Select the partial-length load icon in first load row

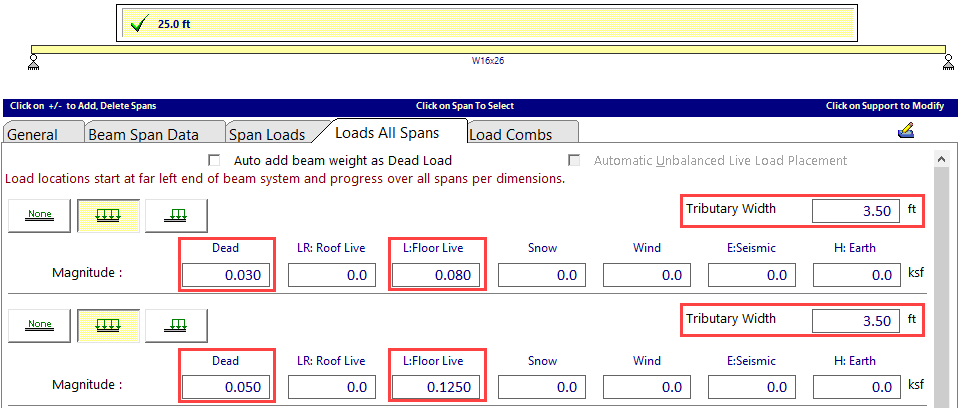tap(176, 214)
